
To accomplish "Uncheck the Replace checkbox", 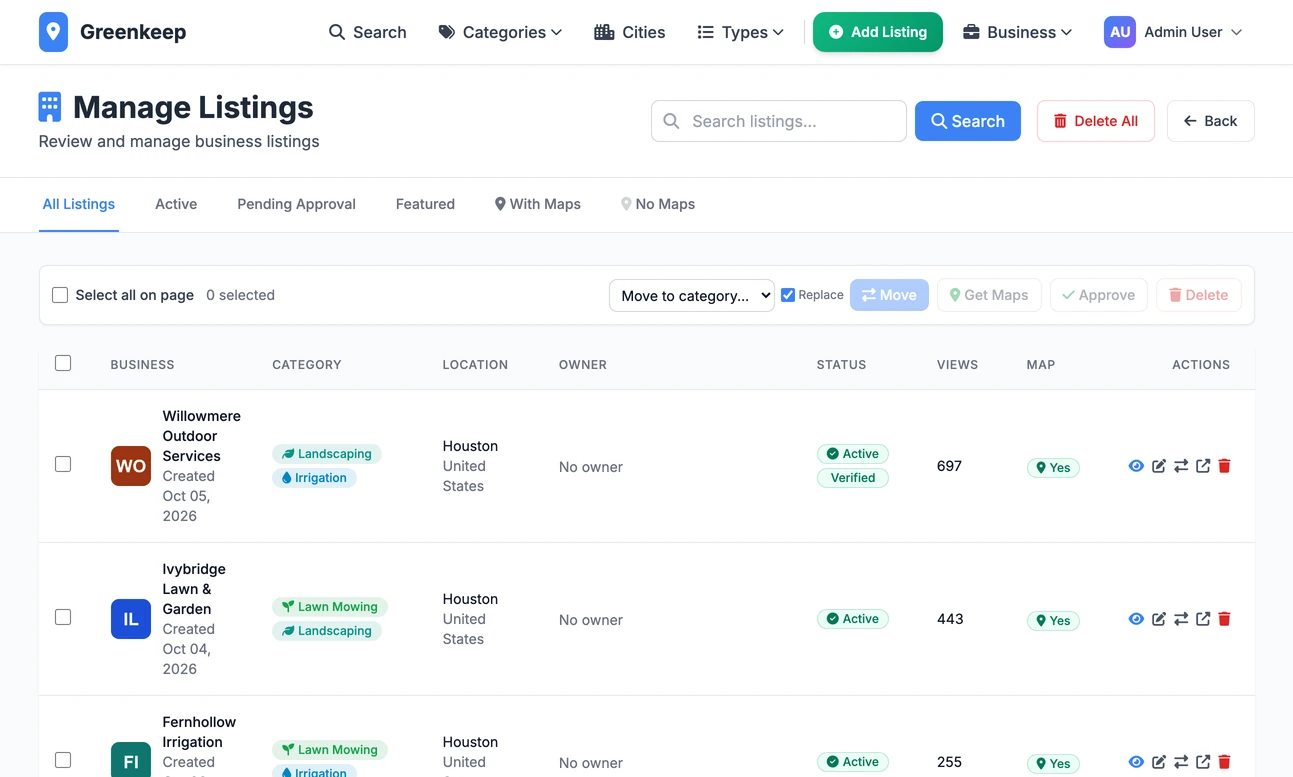I will [788, 295].
